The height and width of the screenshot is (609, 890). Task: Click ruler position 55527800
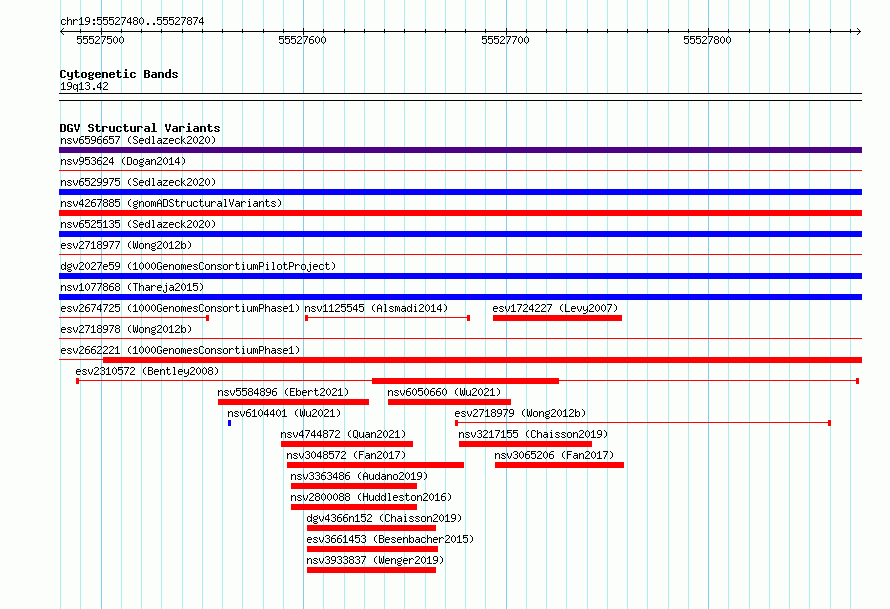tap(707, 40)
